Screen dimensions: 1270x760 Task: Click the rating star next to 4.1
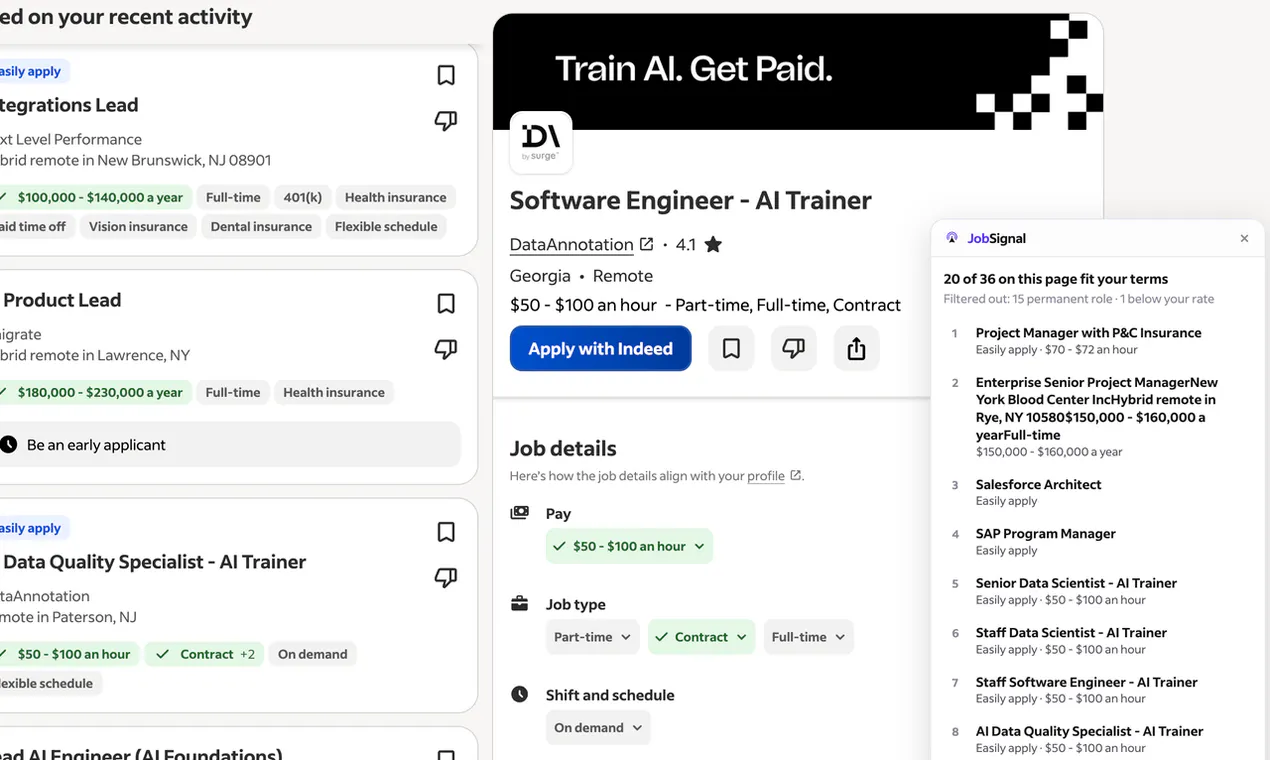713,244
